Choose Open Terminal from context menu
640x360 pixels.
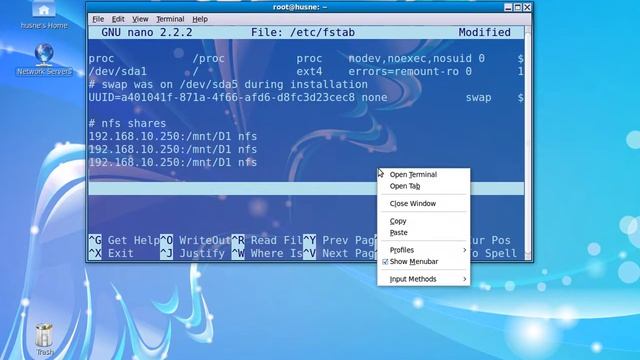point(423,174)
